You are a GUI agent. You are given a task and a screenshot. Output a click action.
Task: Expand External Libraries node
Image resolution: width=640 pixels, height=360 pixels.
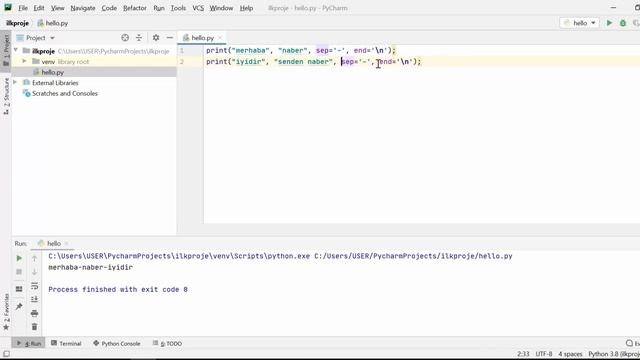coord(16,82)
